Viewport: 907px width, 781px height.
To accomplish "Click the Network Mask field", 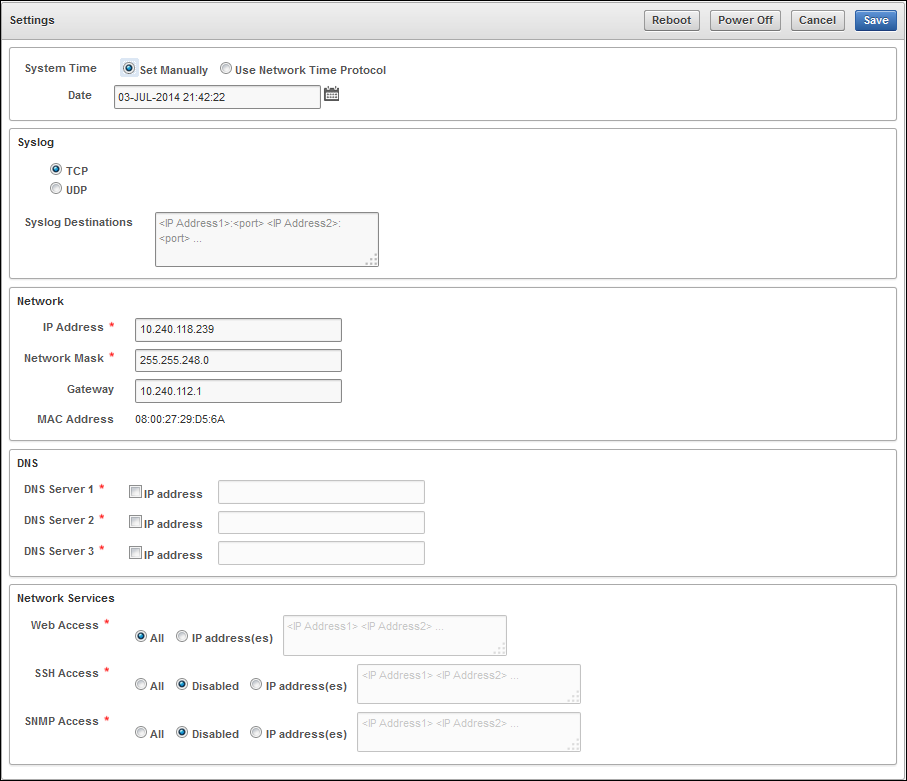I will click(x=238, y=360).
